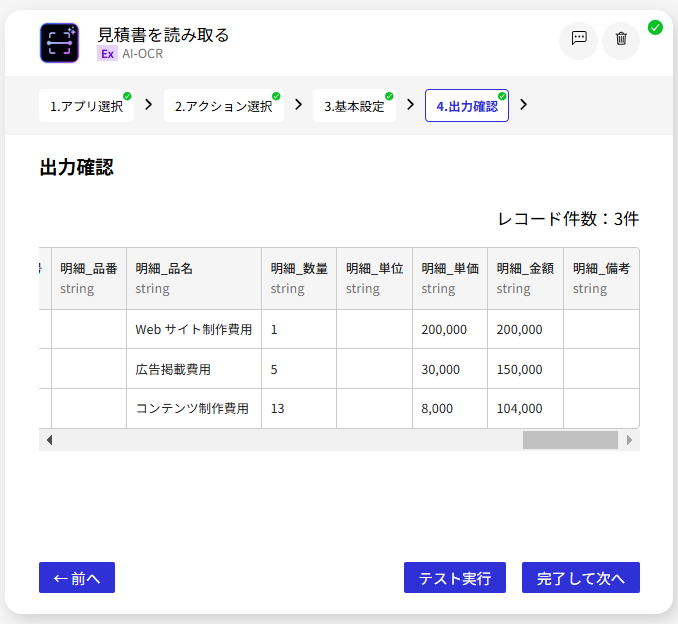Go to step 3.基本設定
The height and width of the screenshot is (624, 678).
coord(354,106)
